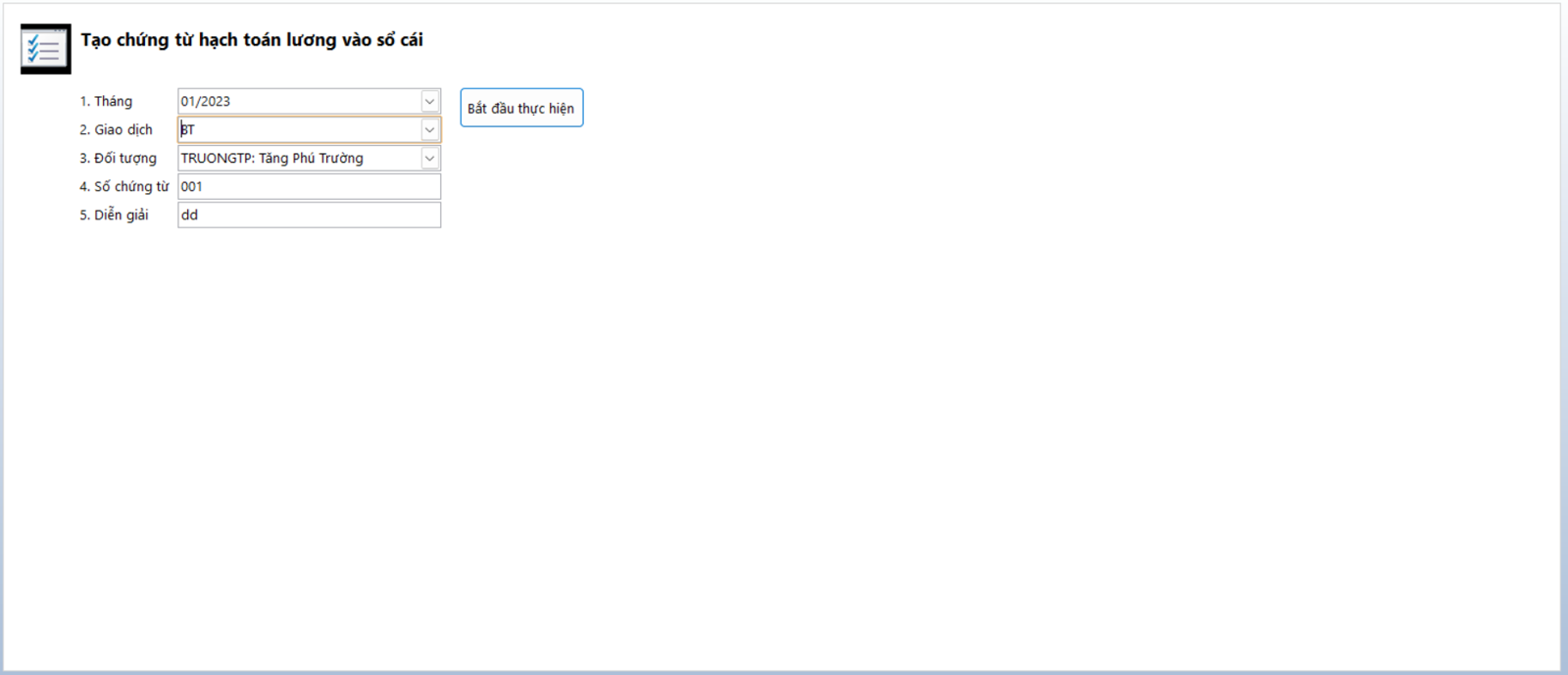Focus the Giao dịch field containing BT
The image size is (1568, 675).
click(294, 129)
